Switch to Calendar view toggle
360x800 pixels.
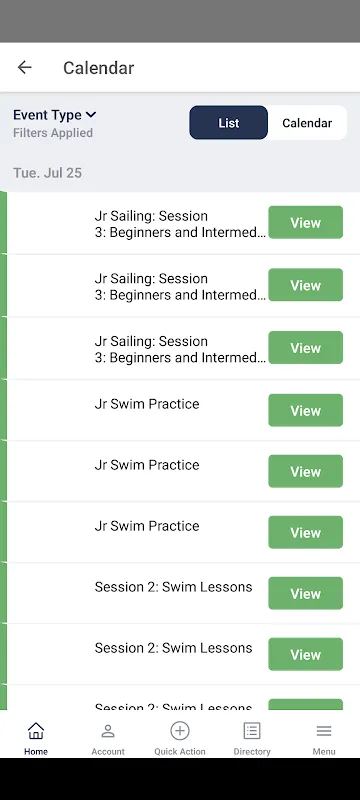click(x=307, y=122)
